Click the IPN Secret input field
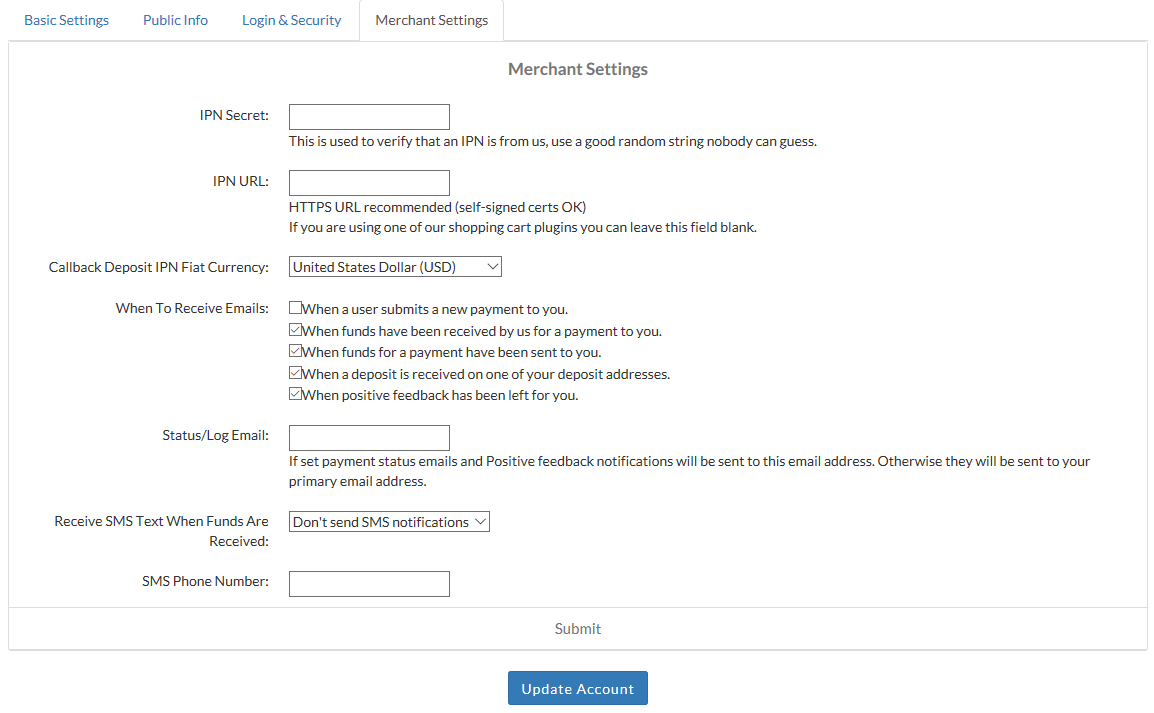 click(369, 117)
